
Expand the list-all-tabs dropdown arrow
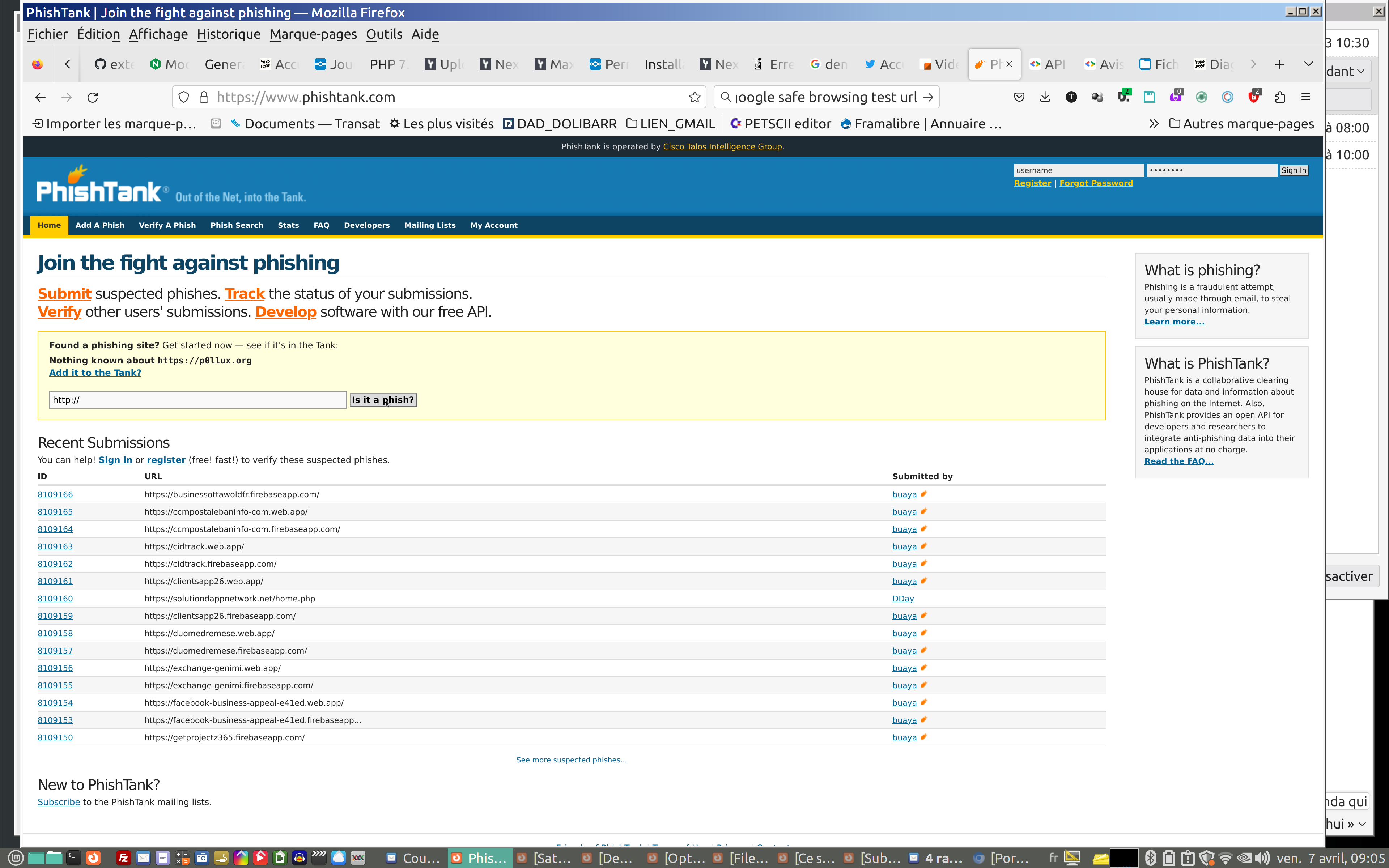click(1308, 64)
